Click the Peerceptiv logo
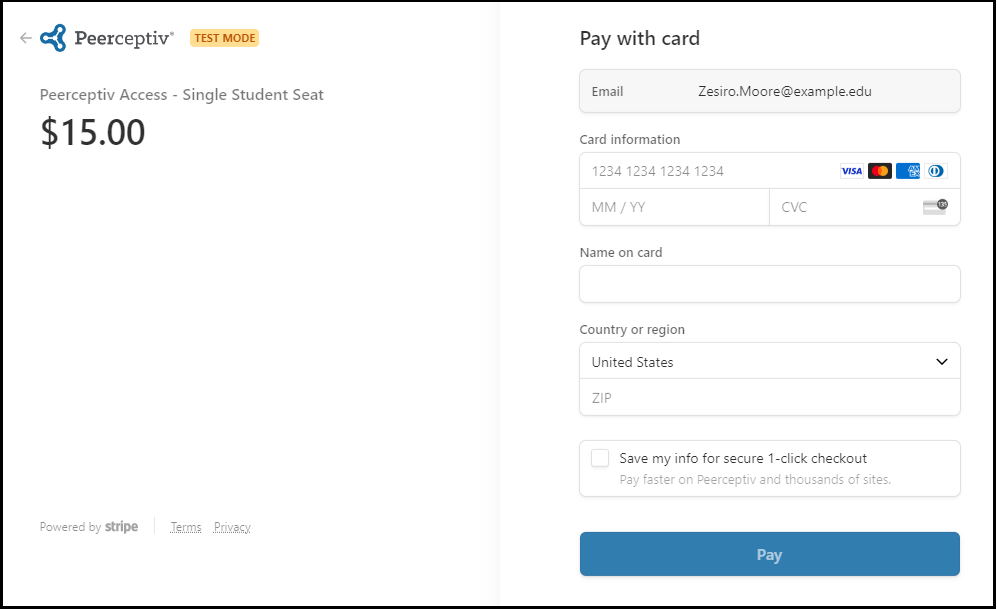The image size is (997, 609). click(107, 38)
